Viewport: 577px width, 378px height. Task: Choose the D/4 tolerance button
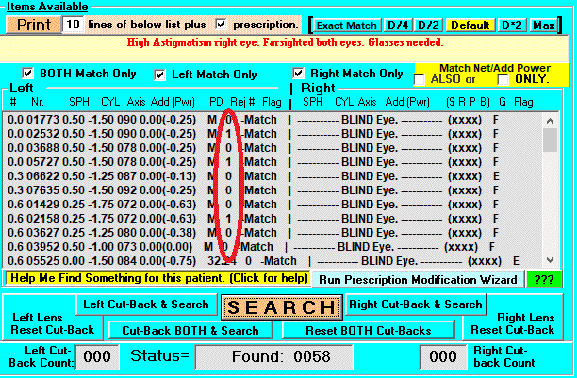click(x=398, y=25)
